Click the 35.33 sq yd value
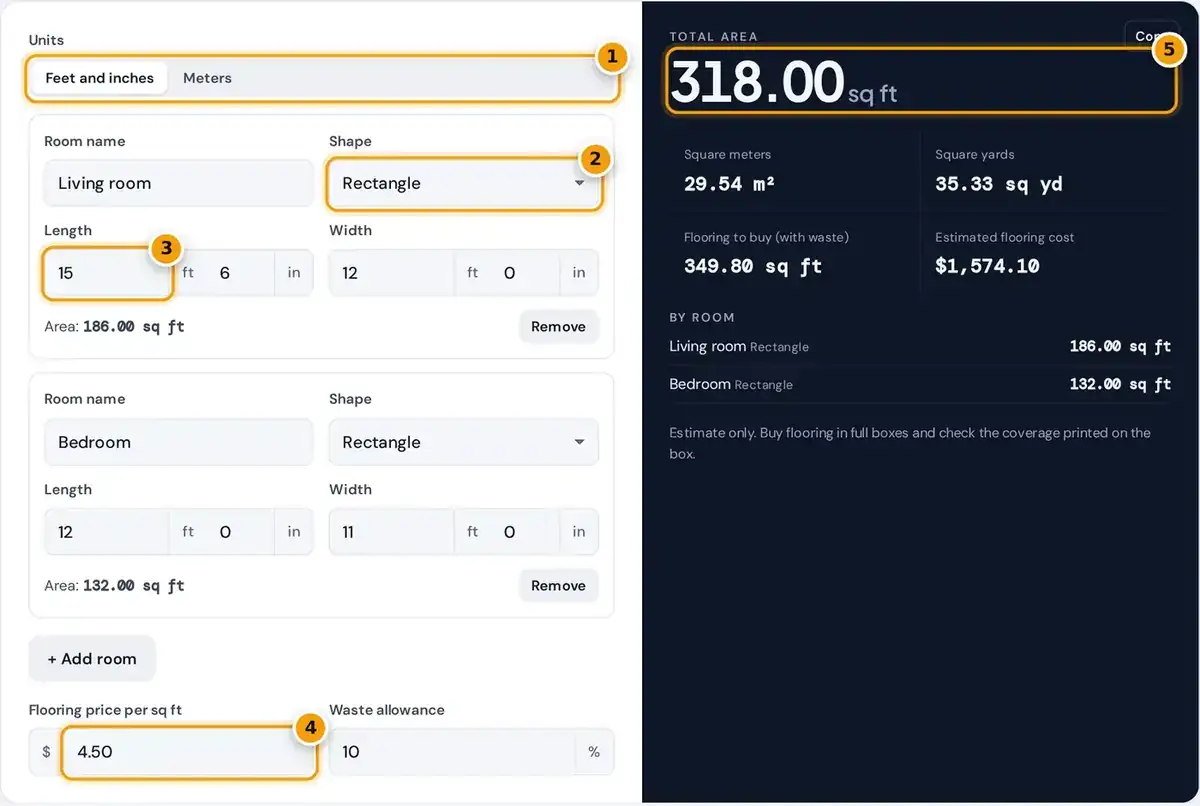The image size is (1200, 806). pos(999,184)
